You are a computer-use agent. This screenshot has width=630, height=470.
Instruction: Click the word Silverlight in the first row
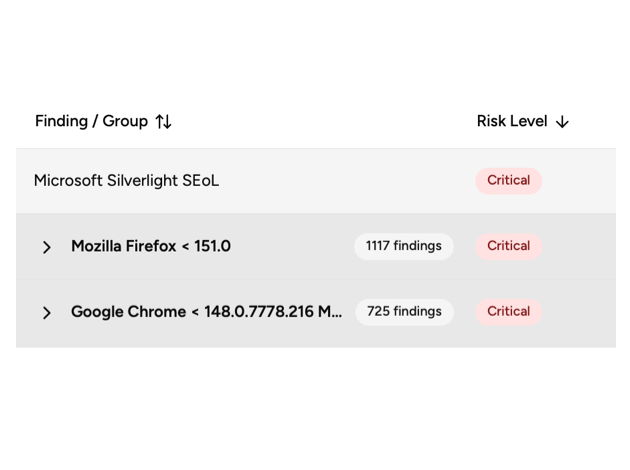point(143,181)
